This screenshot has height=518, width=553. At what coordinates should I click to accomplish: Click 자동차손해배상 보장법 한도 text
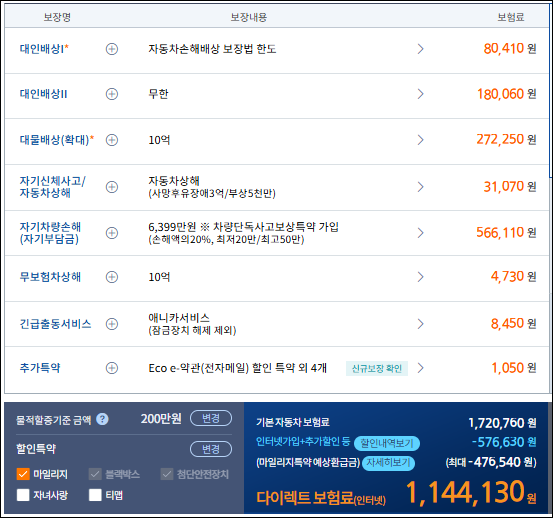(212, 49)
